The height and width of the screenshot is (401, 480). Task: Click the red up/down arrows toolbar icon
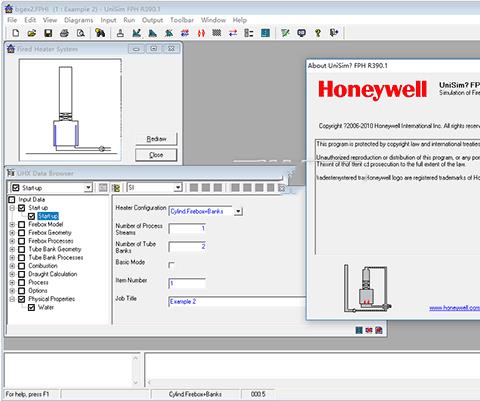pyautogui.click(x=201, y=33)
